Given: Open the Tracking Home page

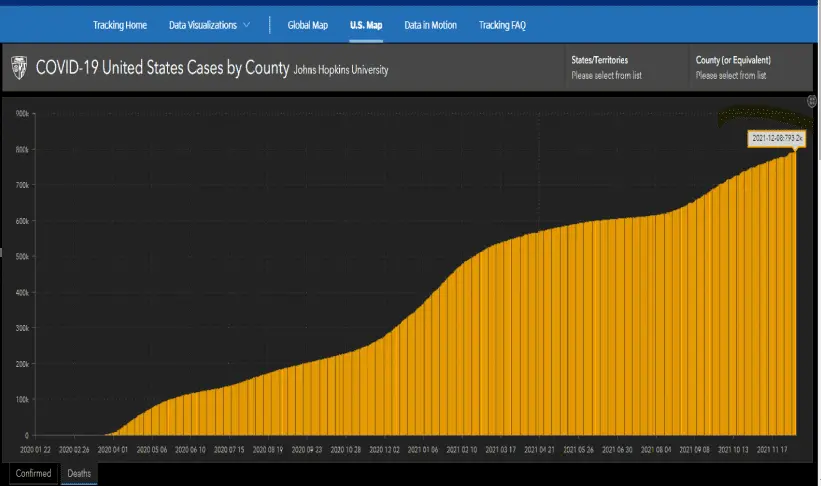Looking at the screenshot, I should (120, 24).
